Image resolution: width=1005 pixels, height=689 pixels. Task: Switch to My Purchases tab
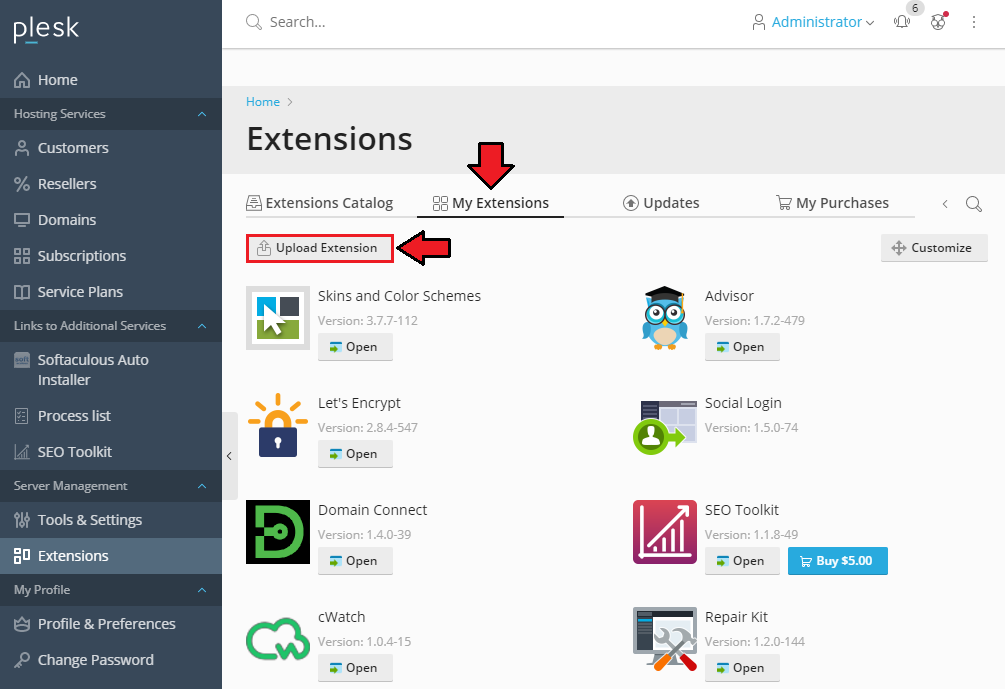point(832,203)
